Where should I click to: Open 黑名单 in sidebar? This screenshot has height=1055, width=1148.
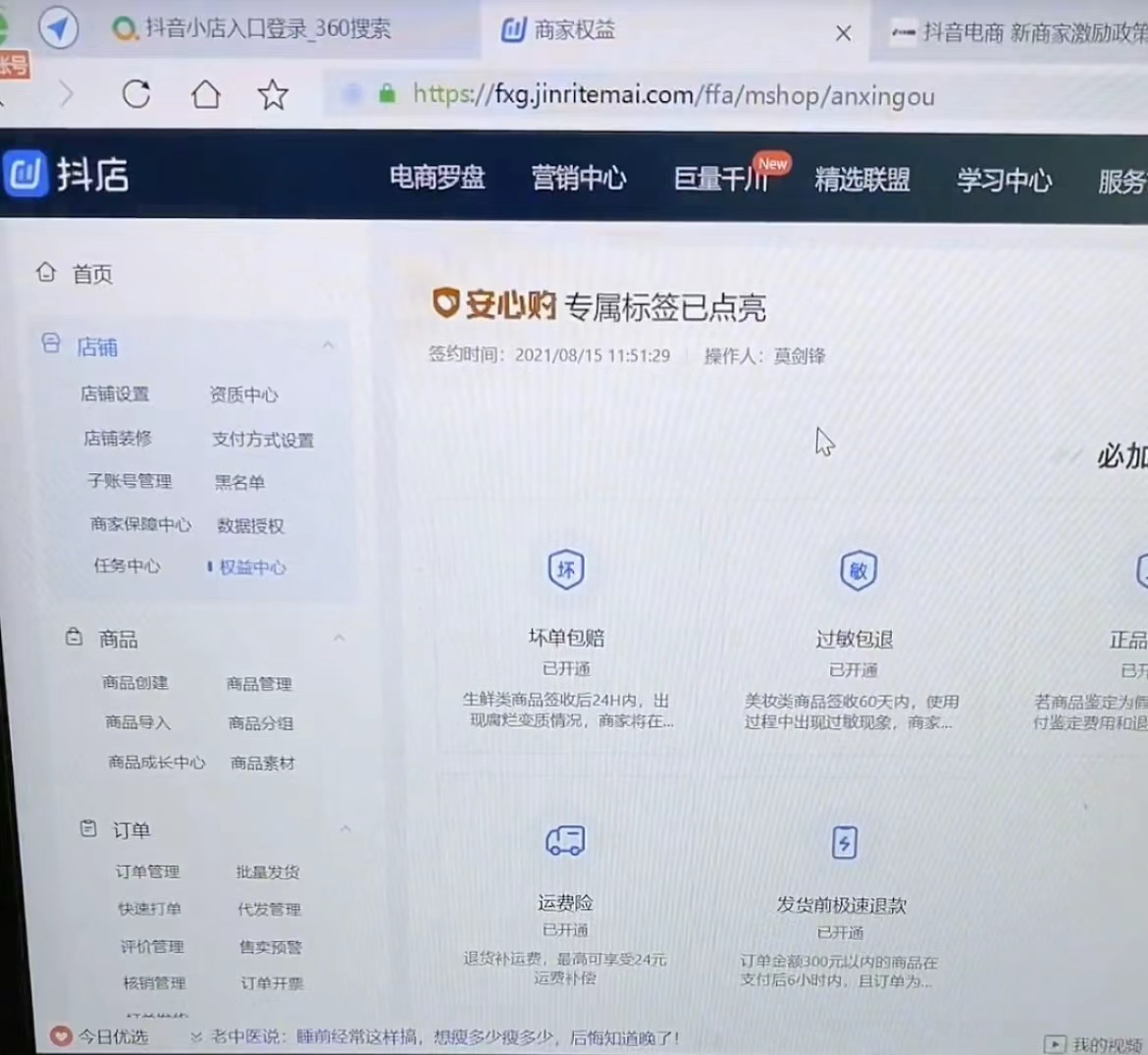239,482
